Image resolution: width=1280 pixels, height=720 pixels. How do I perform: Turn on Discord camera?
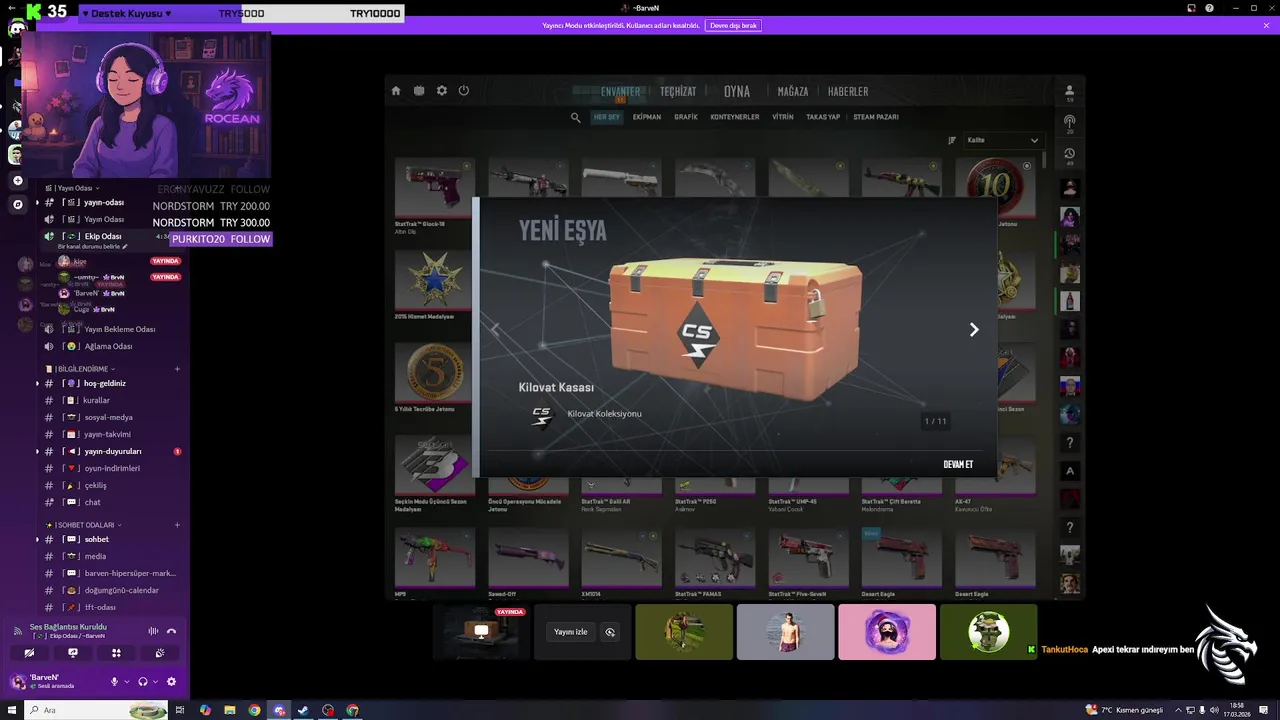point(29,653)
